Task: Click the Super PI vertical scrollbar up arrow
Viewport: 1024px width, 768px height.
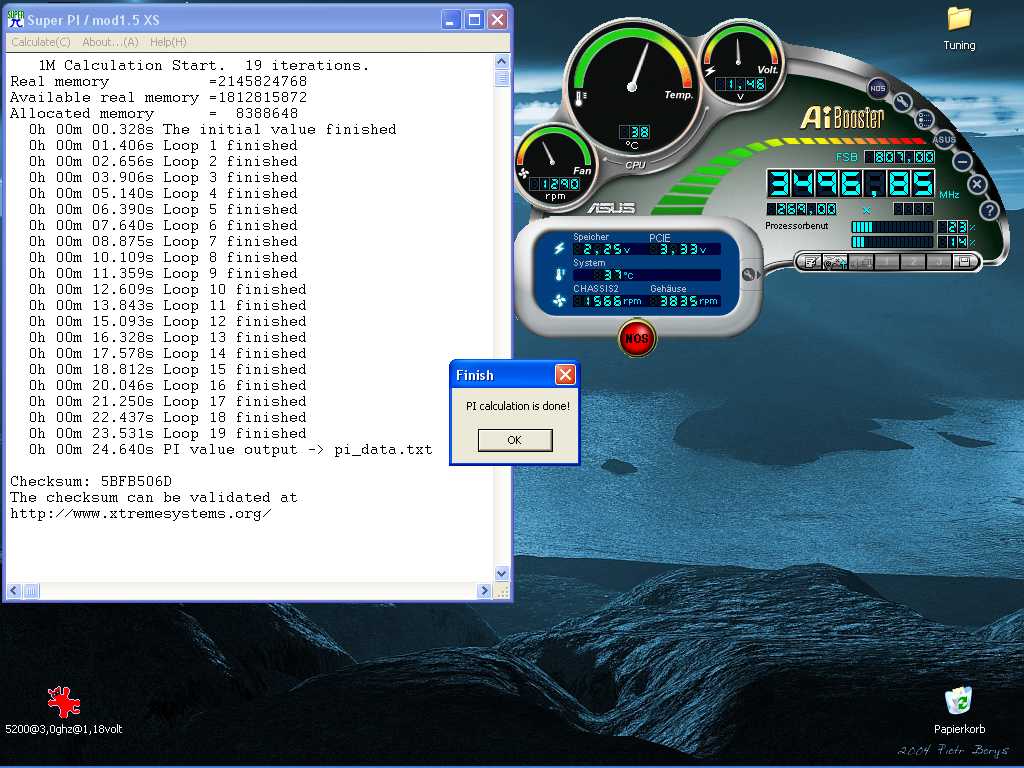Action: pos(502,61)
